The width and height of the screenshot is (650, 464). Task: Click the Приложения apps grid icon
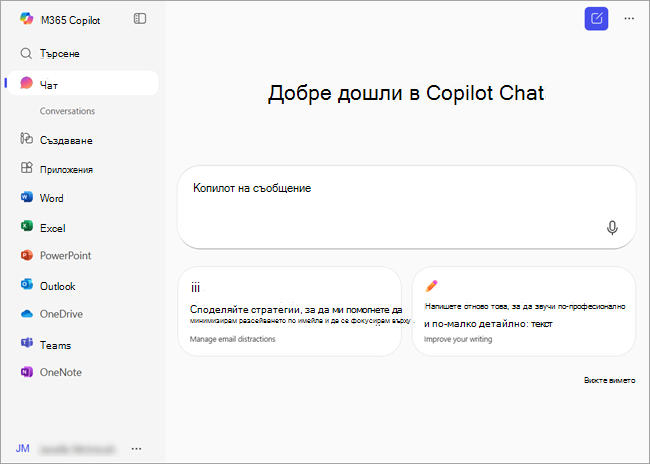tap(27, 168)
